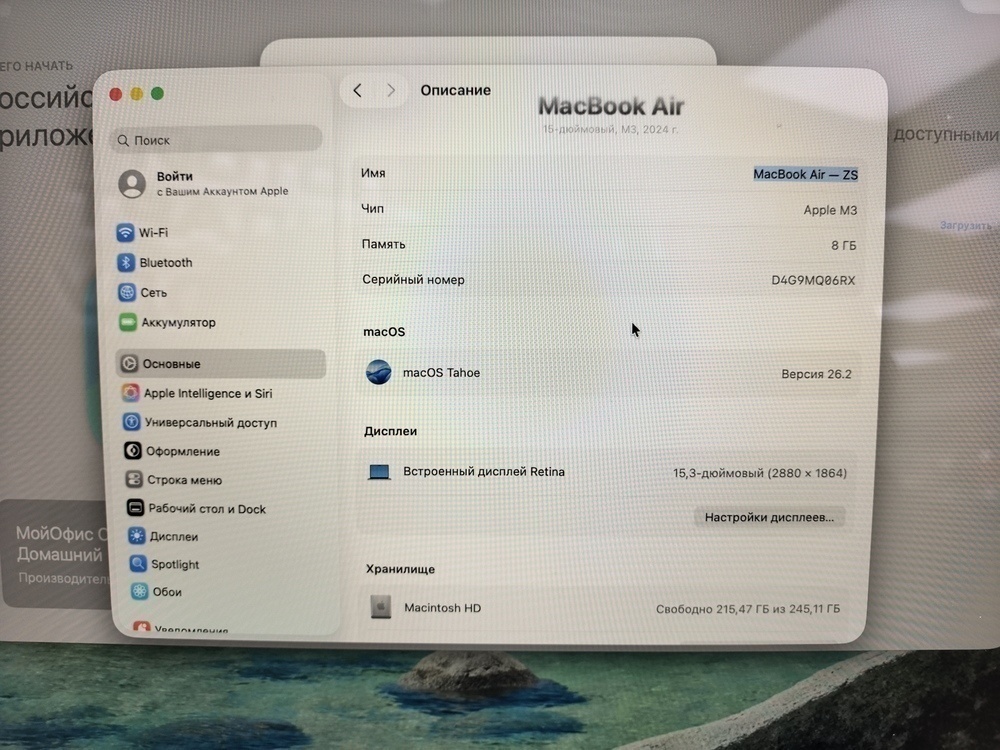
Task: Click the MacBook Air — ZS name field
Action: (x=805, y=174)
